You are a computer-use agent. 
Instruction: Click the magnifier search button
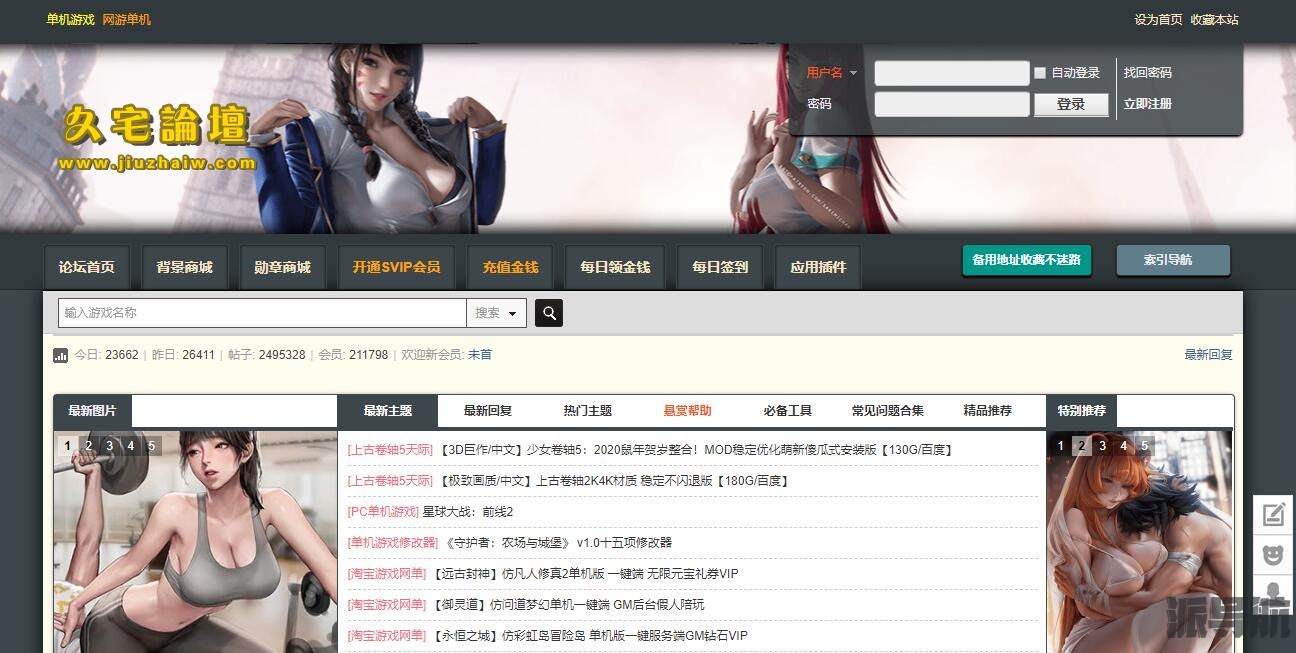(x=548, y=313)
